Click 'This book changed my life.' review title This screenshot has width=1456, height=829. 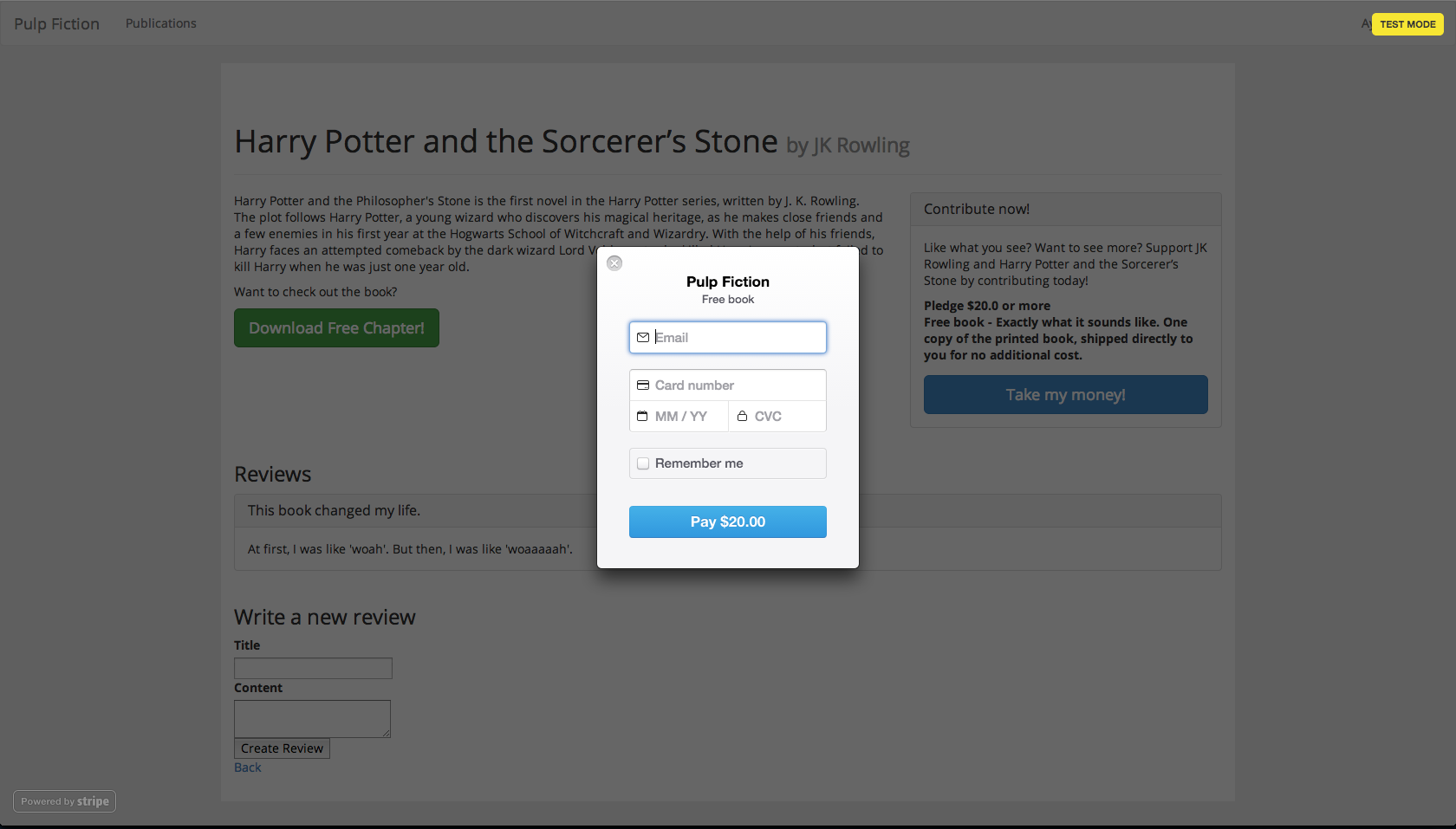pyautogui.click(x=334, y=511)
